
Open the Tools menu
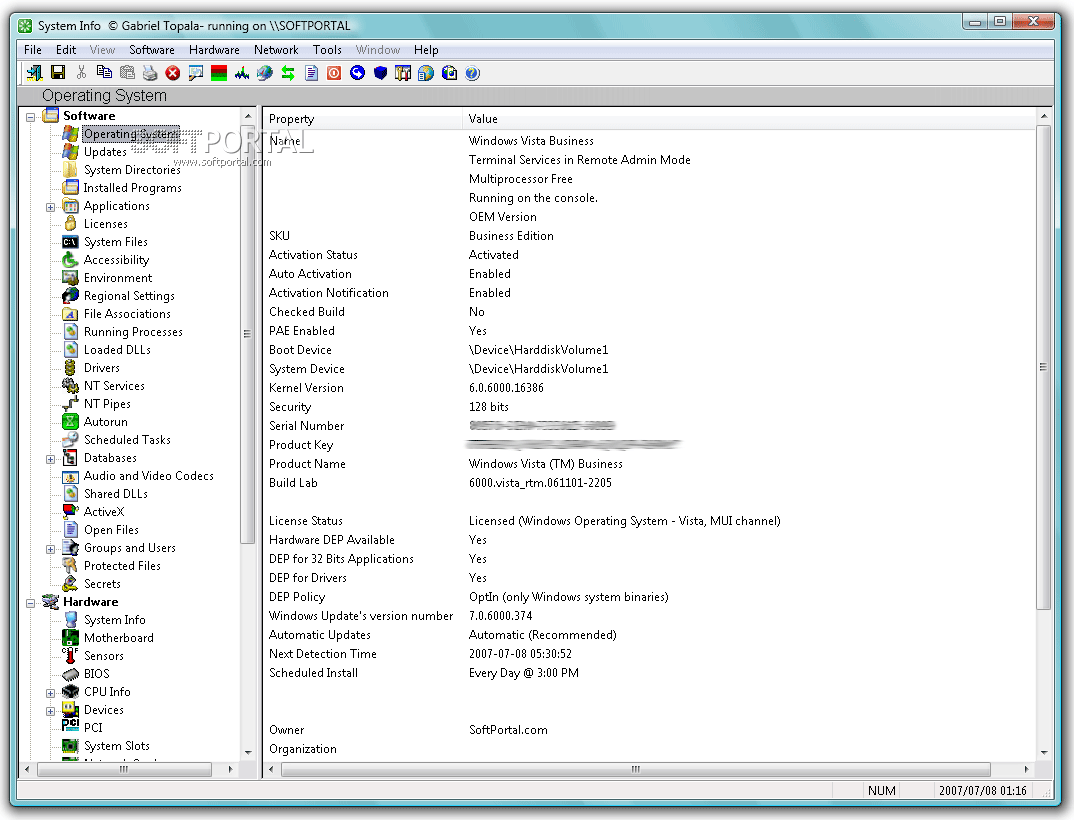[327, 50]
